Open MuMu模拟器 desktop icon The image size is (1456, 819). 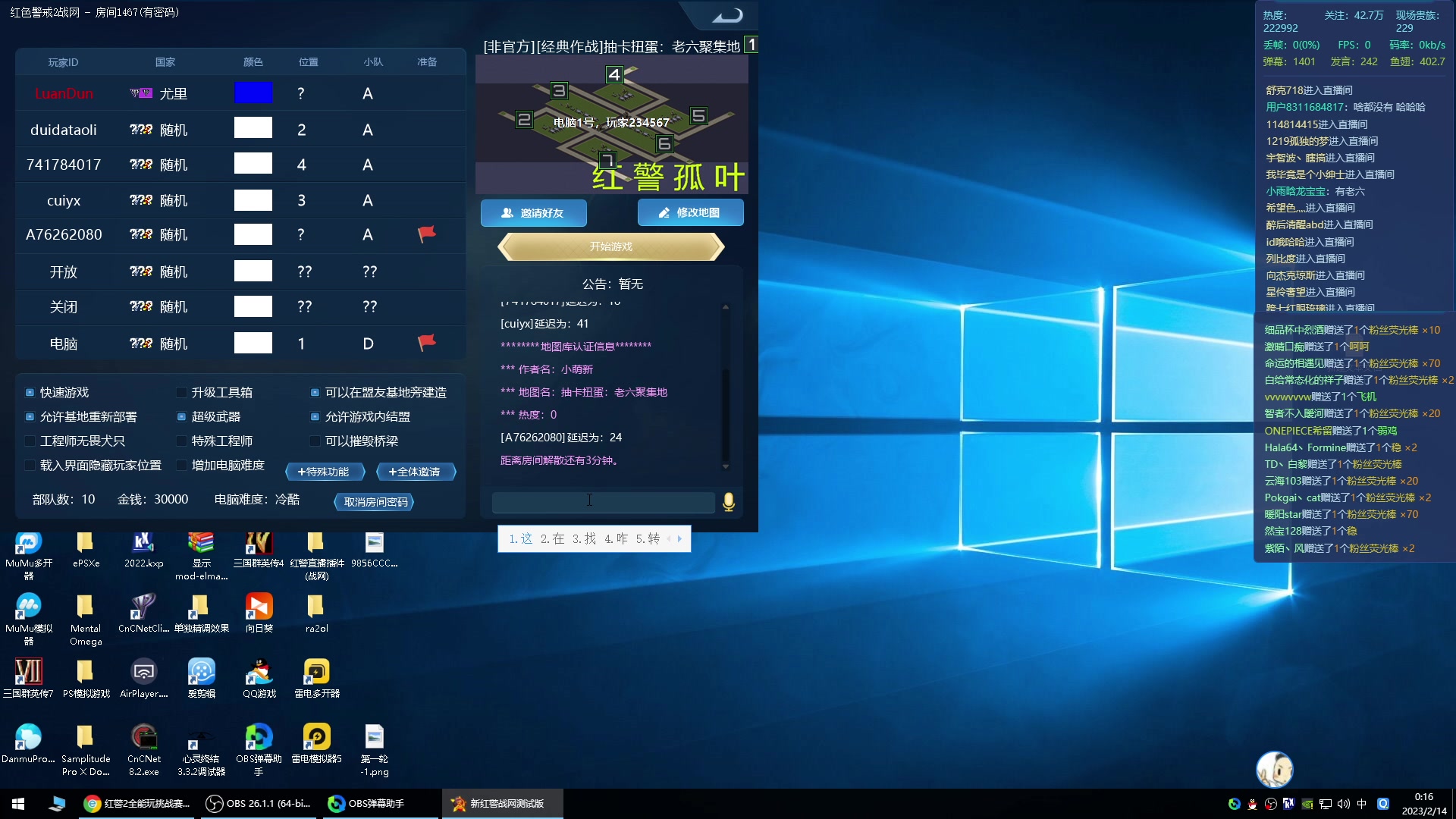click(x=29, y=620)
